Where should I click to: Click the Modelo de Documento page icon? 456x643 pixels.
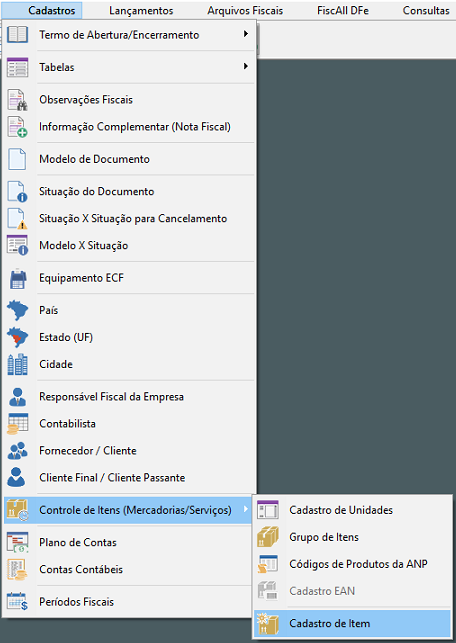click(17, 159)
